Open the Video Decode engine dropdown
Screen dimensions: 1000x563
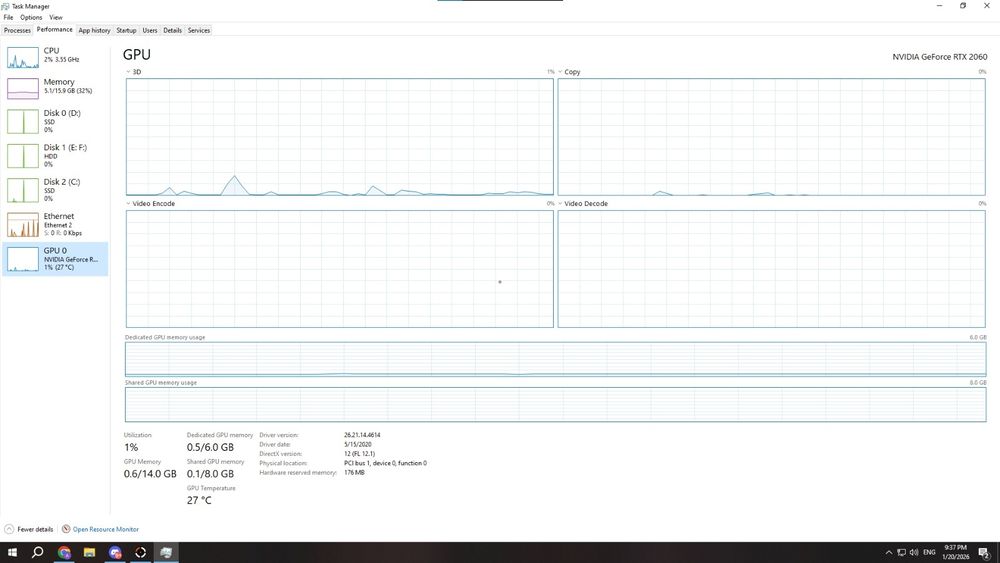[x=560, y=203]
